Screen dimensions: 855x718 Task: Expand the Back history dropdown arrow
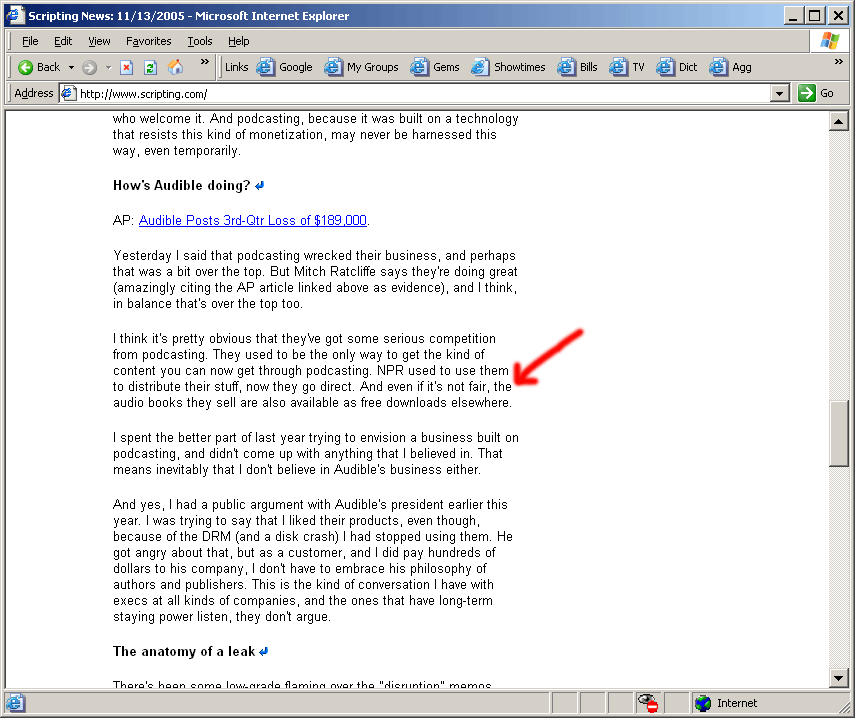[71, 68]
